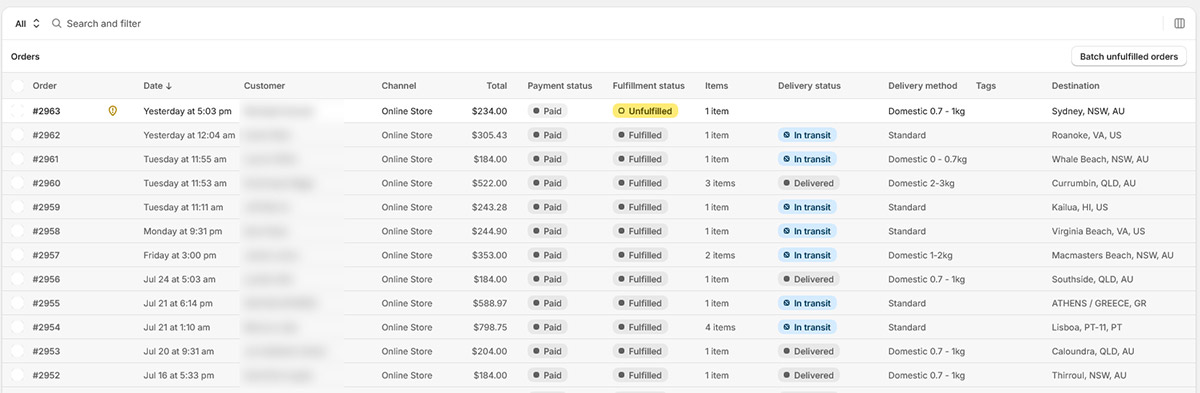Screen dimensions: 1200x393
Task: Select checkbox for order #2963
Action: coord(17,111)
